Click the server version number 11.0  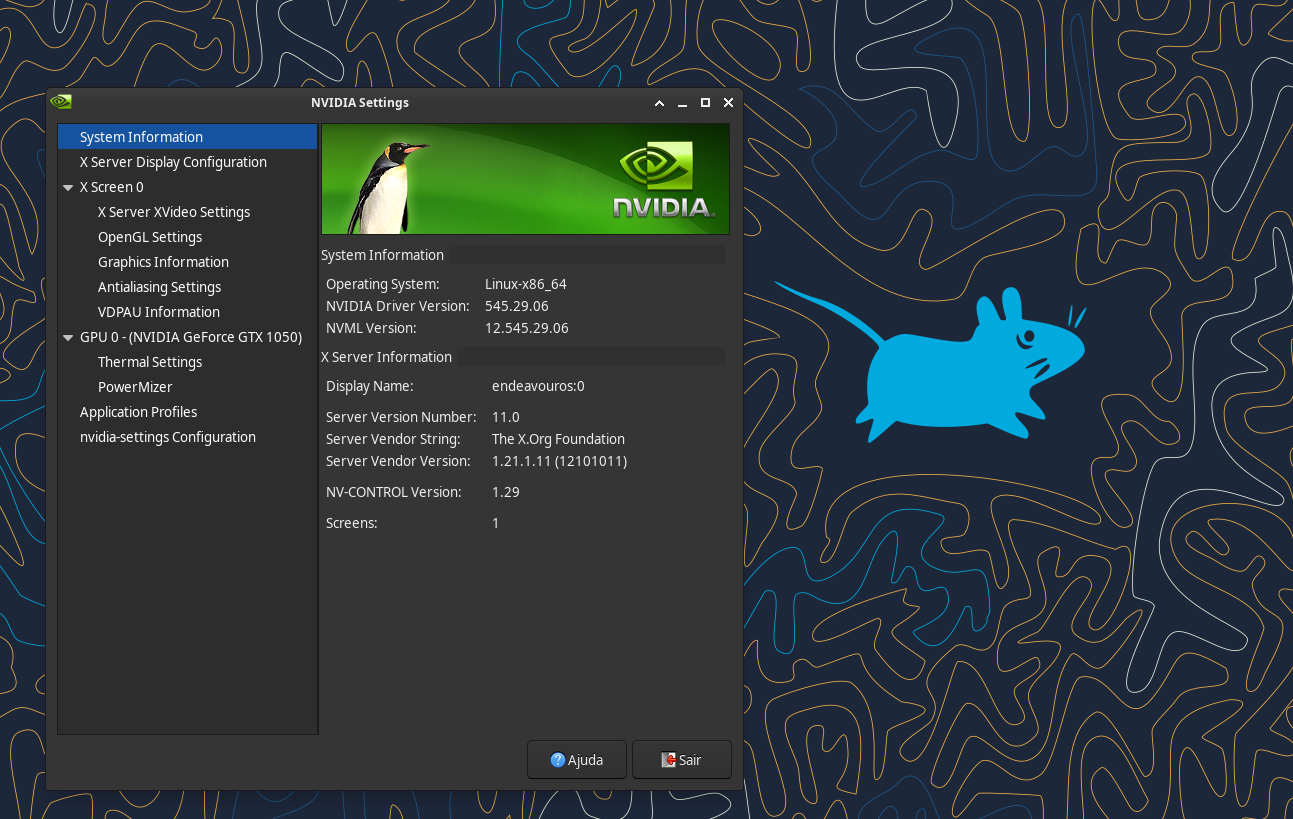tap(506, 417)
